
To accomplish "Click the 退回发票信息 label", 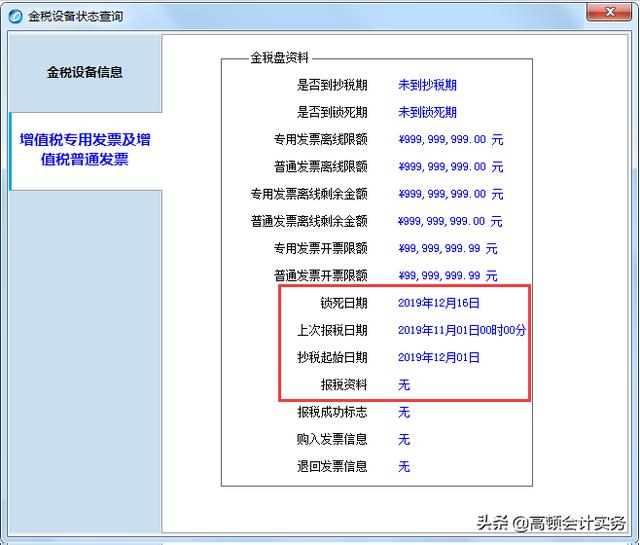I will pos(332,466).
